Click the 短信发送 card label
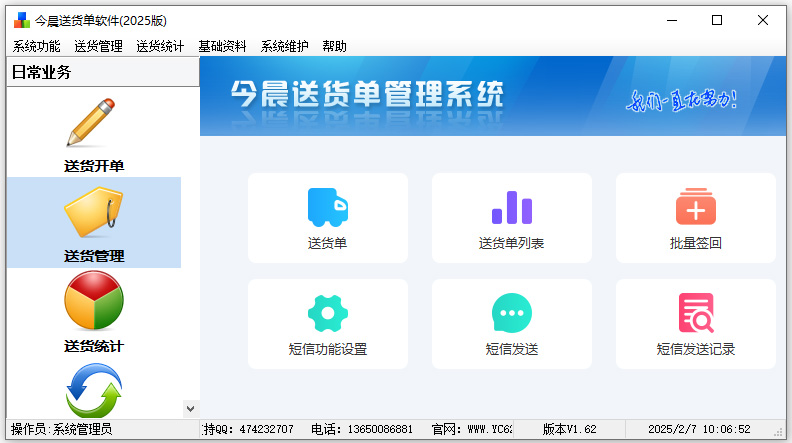Viewport: 792px width, 443px height. (512, 349)
